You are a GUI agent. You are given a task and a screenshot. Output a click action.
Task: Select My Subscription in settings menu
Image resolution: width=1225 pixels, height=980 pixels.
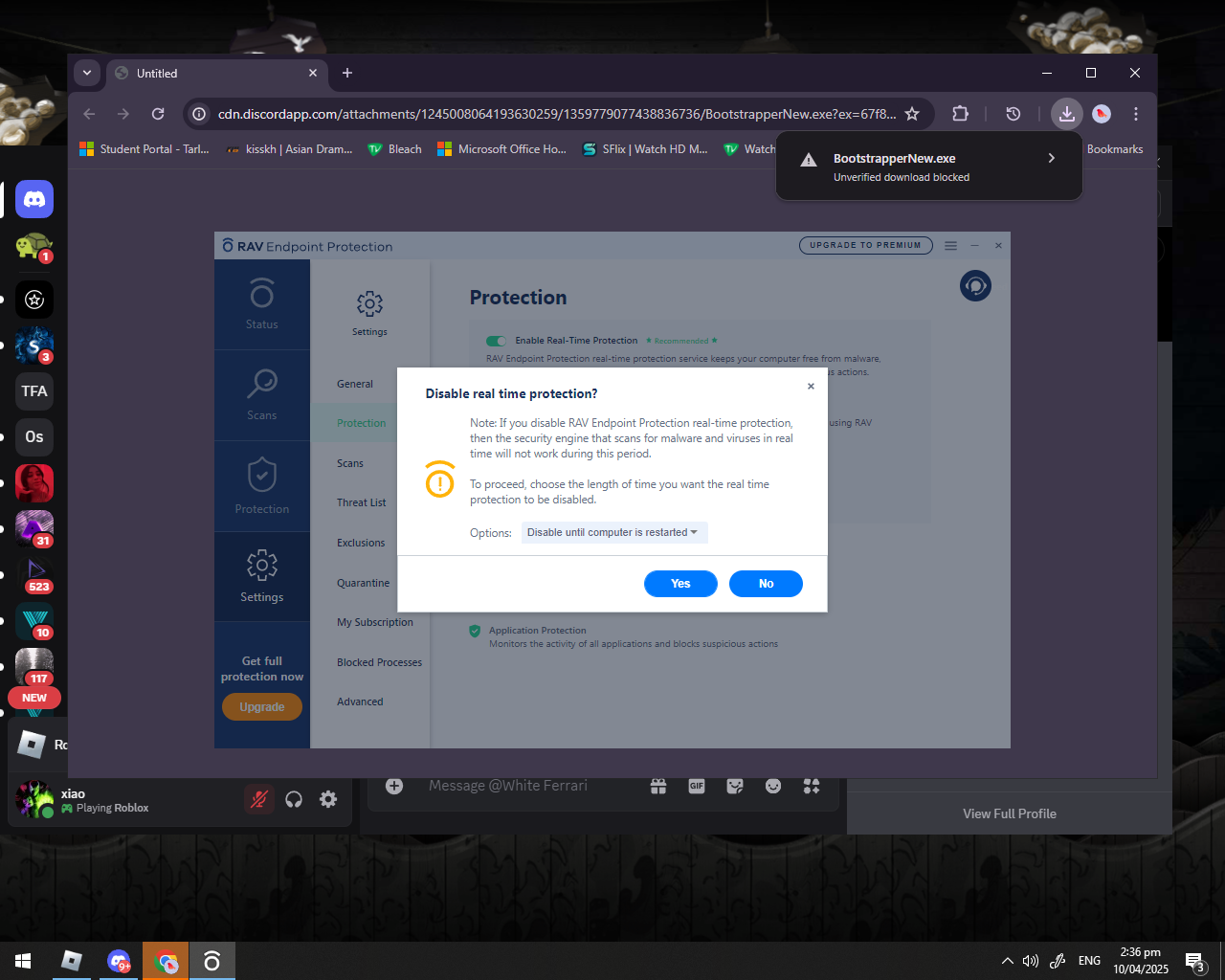[375, 622]
